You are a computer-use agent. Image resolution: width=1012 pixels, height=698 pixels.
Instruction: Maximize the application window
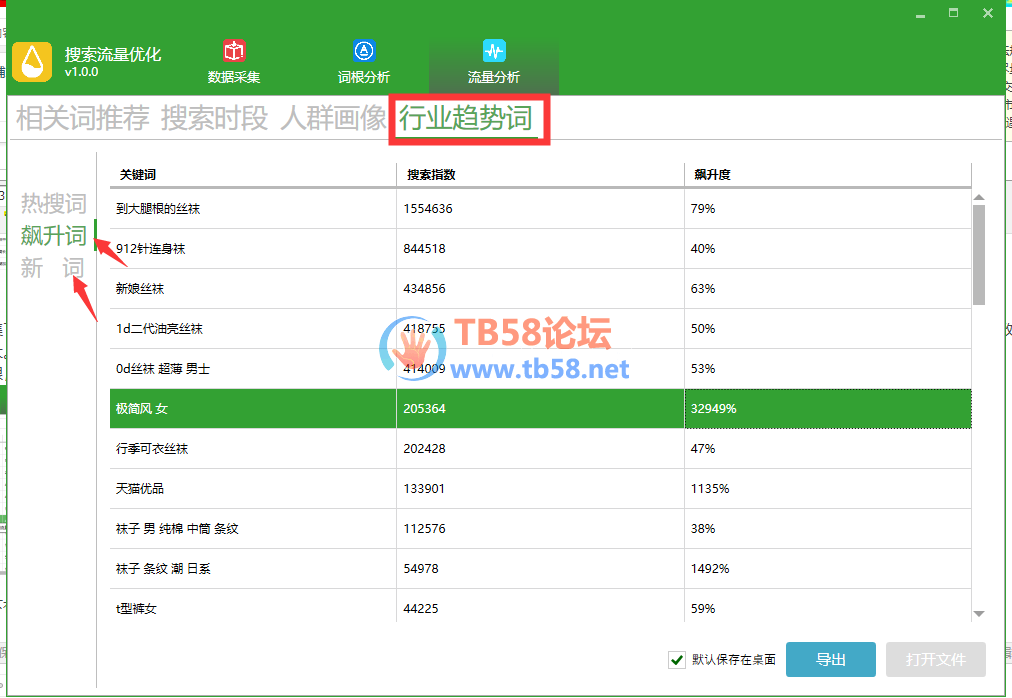click(x=953, y=13)
